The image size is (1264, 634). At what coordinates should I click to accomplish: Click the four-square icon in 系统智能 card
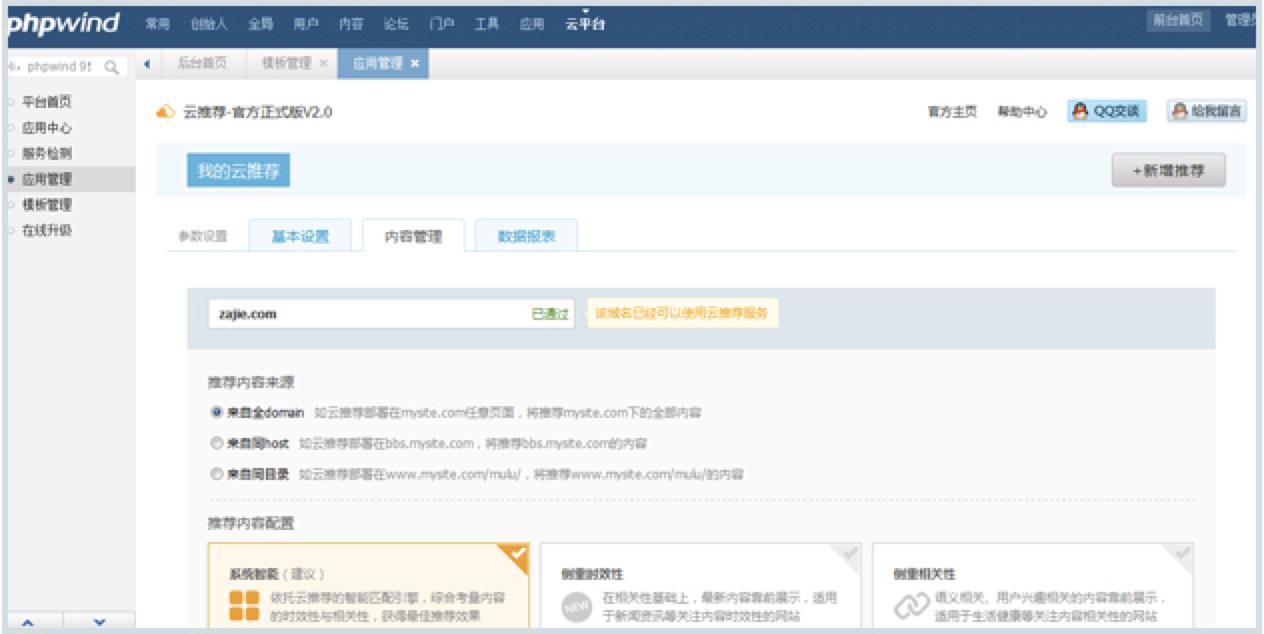244,604
